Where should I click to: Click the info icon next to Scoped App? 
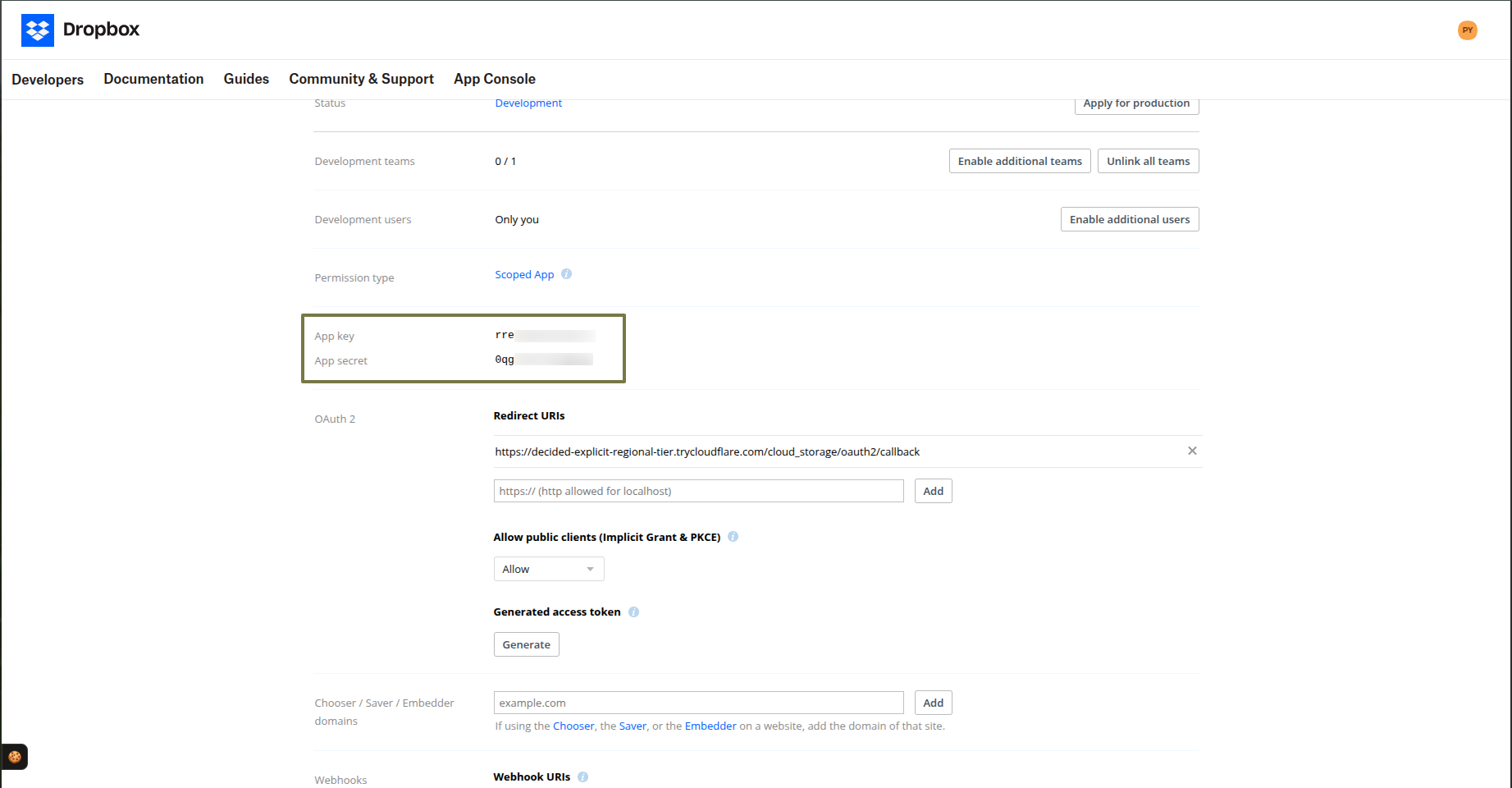pos(566,274)
